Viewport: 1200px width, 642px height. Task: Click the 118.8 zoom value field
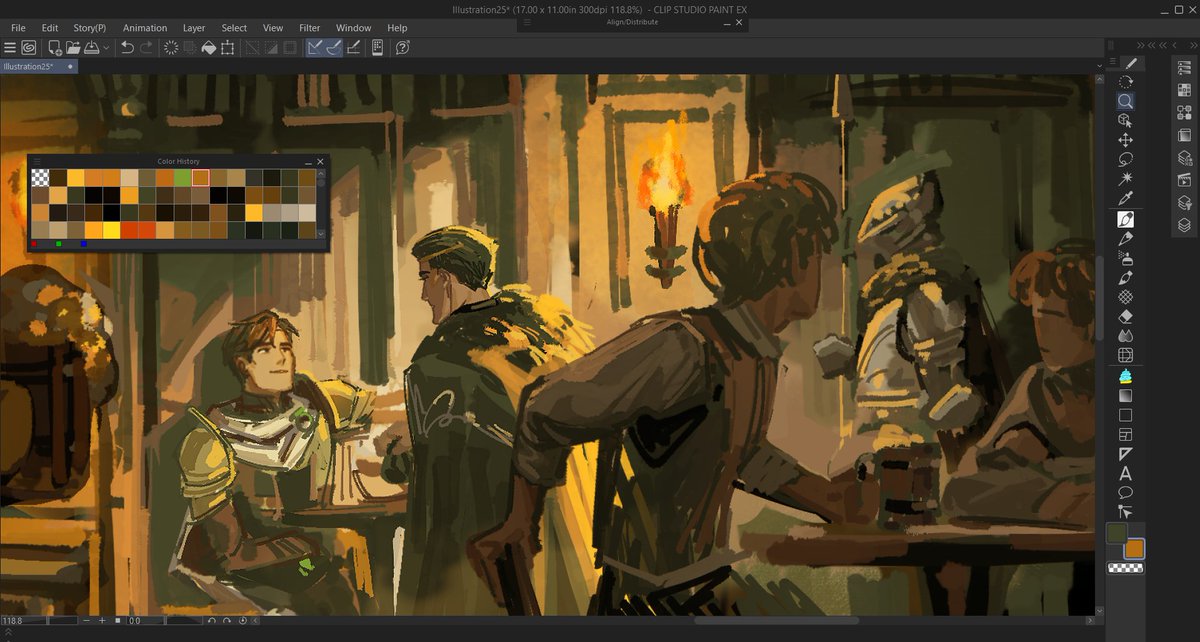coord(22,621)
